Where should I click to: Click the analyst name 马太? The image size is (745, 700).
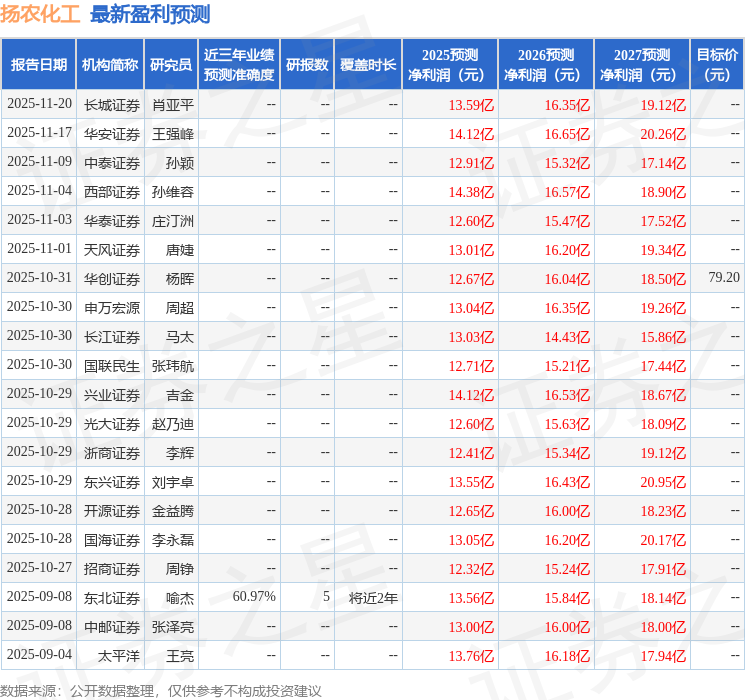pyautogui.click(x=180, y=337)
